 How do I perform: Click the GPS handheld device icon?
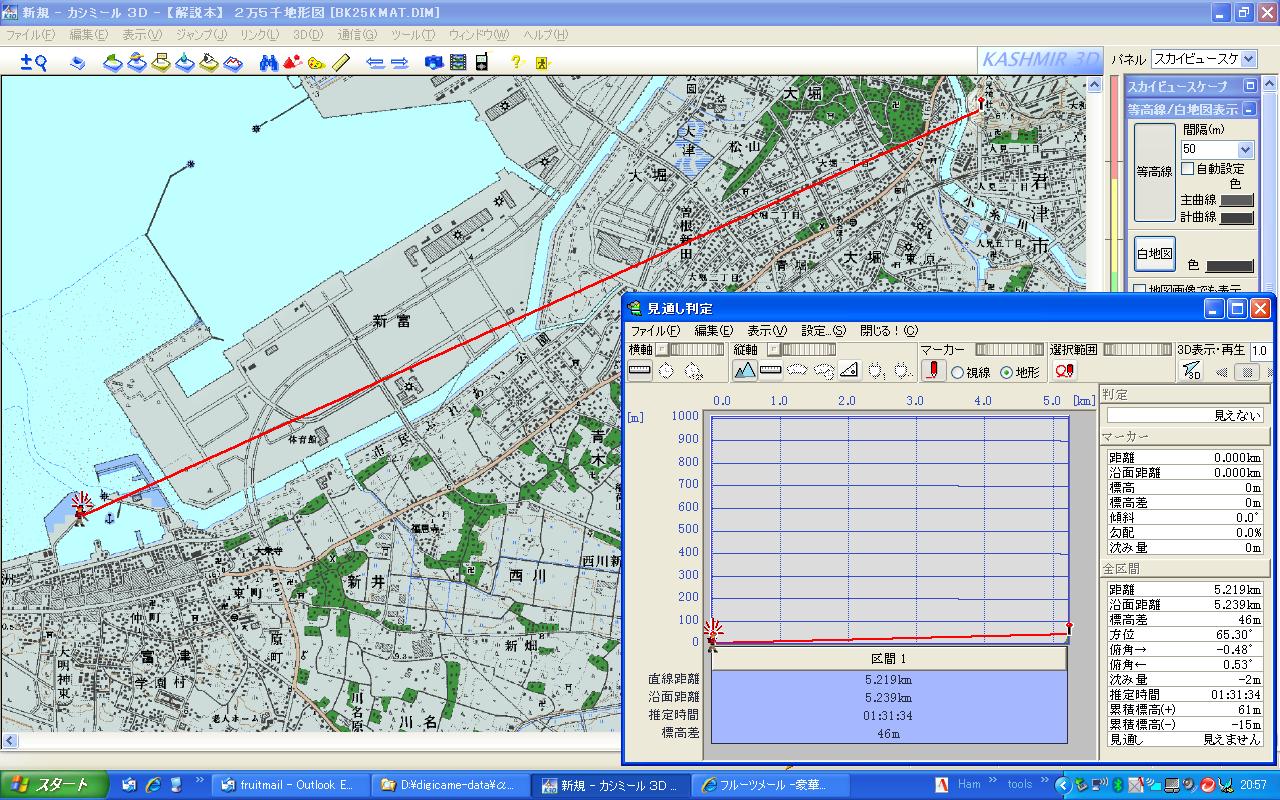tap(481, 62)
